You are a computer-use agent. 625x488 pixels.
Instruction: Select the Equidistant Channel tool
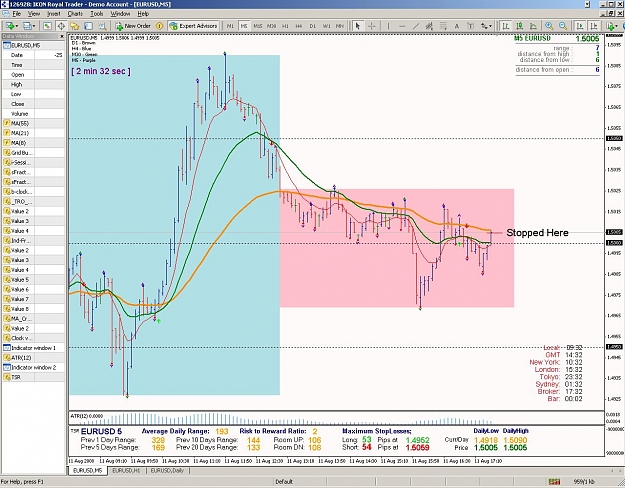[x=429, y=26]
